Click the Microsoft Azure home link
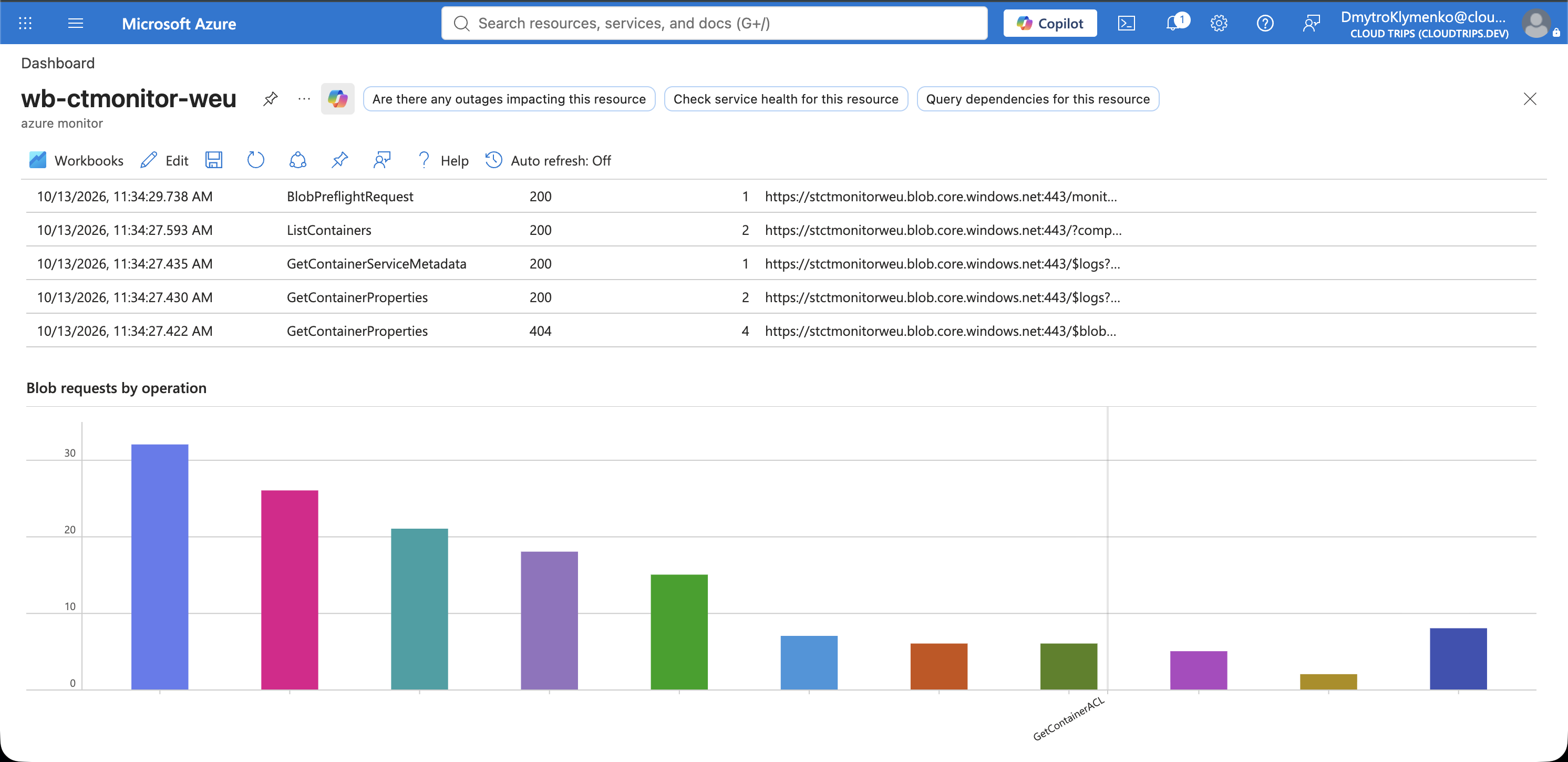The image size is (1568, 762). pos(179,24)
